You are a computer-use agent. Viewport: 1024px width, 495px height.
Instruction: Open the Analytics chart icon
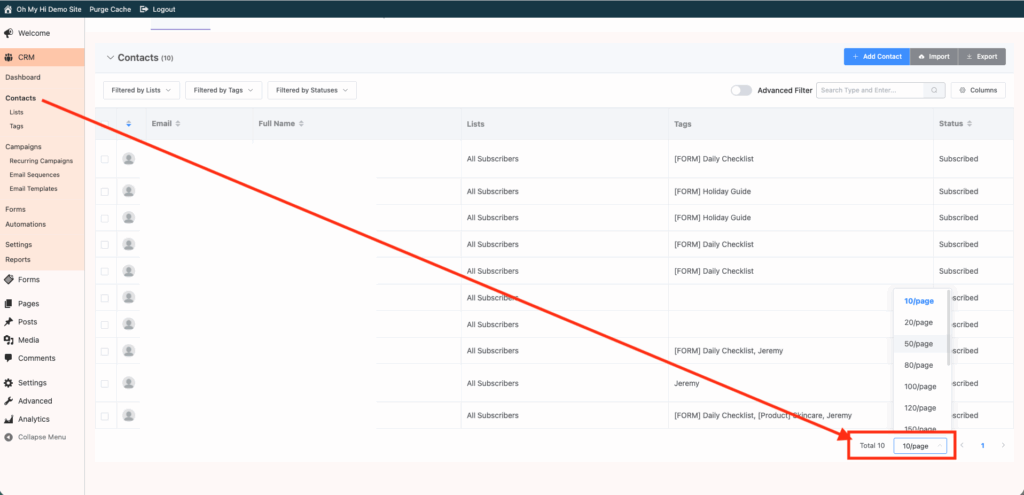coord(9,419)
